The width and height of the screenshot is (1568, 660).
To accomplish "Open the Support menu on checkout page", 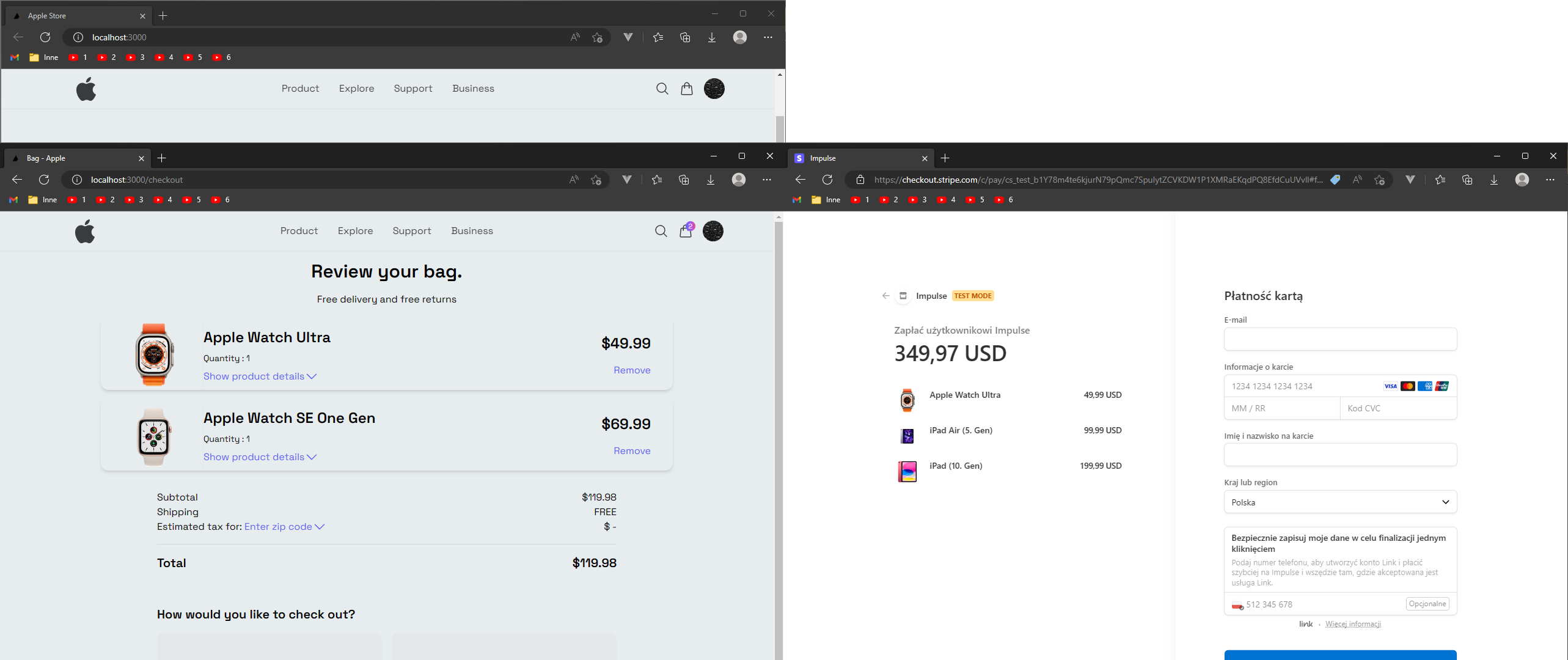I will pos(411,231).
